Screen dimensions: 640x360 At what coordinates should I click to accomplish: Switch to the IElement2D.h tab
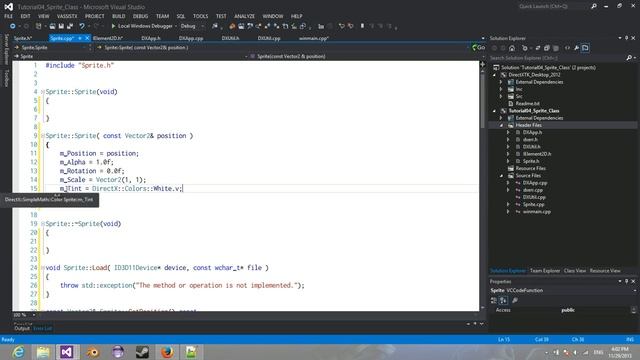pyautogui.click(x=108, y=38)
